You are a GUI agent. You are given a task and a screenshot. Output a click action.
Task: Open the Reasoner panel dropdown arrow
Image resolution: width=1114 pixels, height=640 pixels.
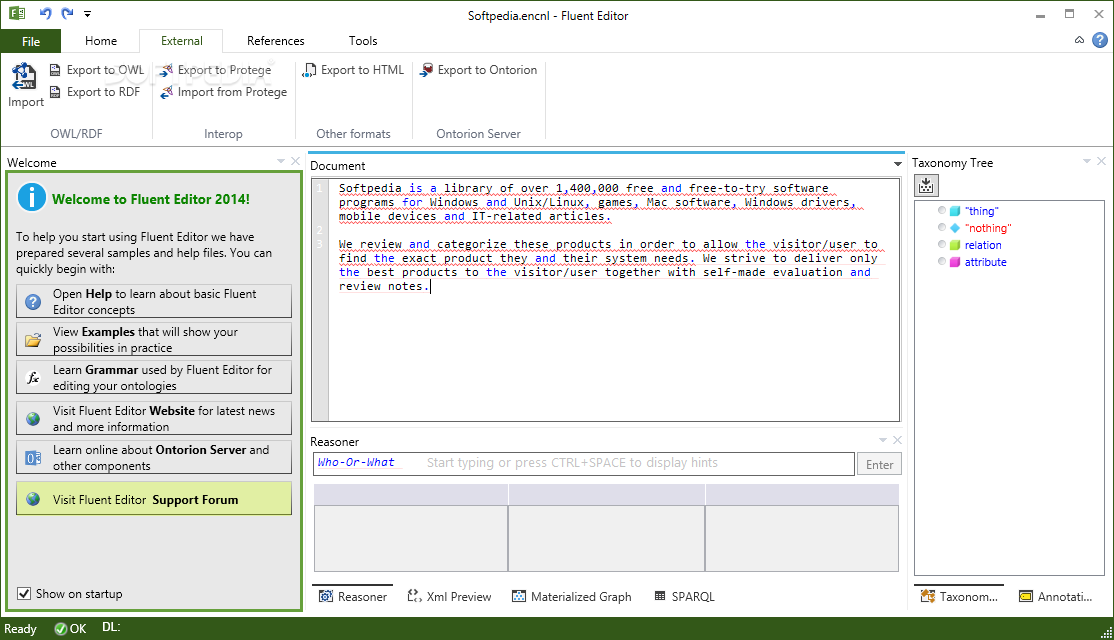tap(882, 440)
